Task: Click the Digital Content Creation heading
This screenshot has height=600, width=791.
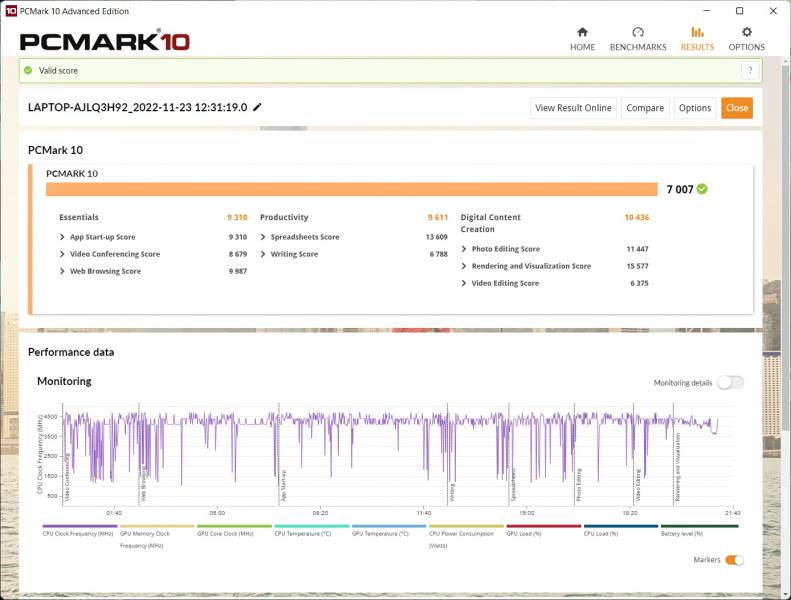Action: [490, 223]
